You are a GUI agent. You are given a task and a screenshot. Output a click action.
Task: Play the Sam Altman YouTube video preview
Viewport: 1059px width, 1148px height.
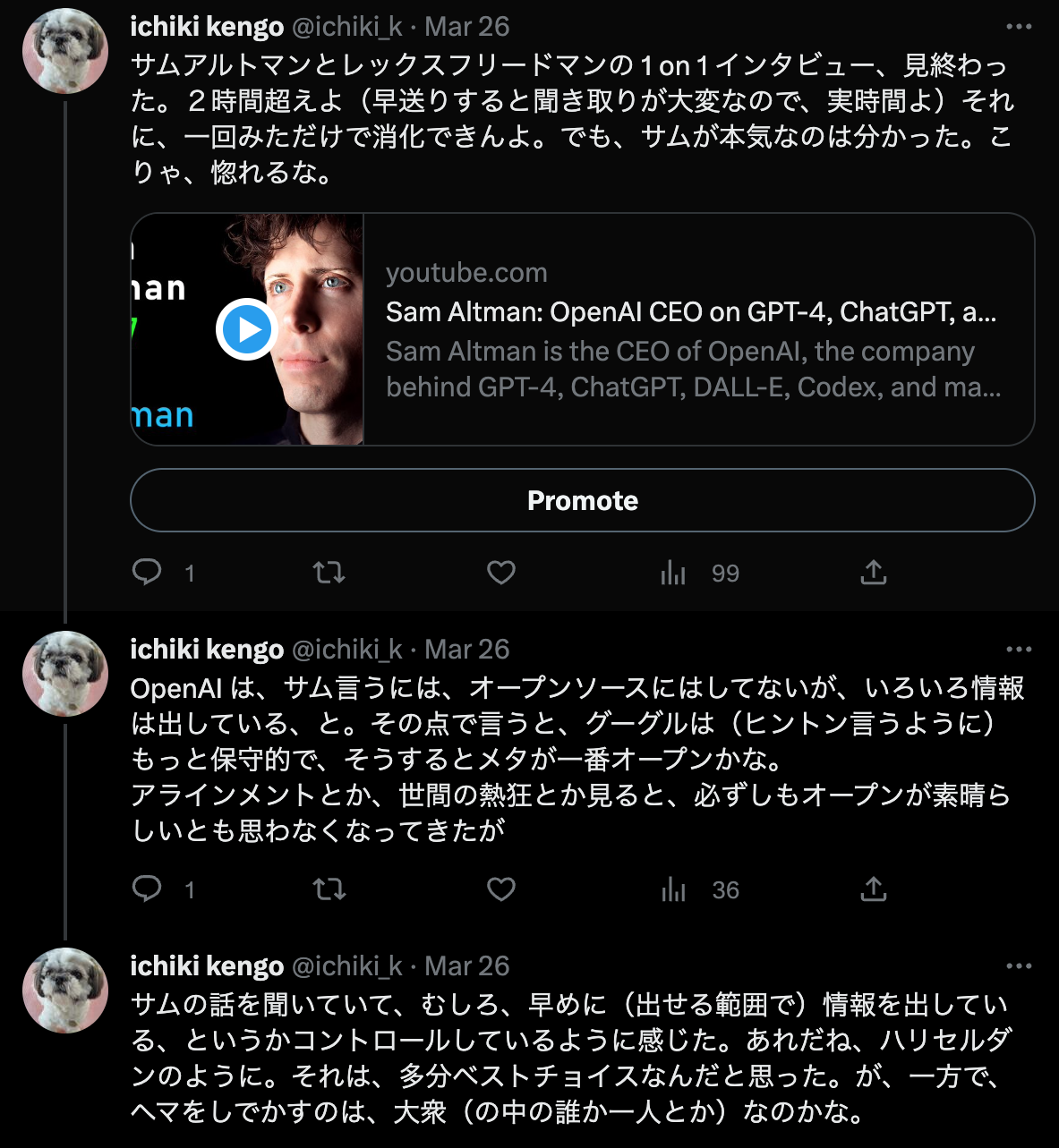point(246,329)
